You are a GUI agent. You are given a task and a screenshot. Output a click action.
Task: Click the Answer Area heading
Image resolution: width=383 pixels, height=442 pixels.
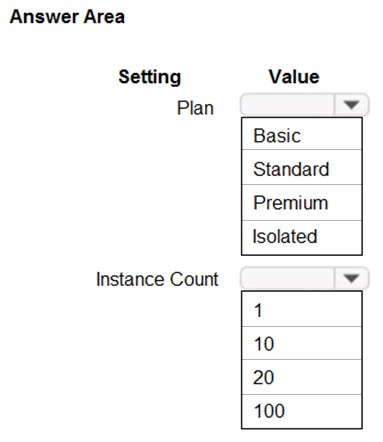[x=67, y=17]
